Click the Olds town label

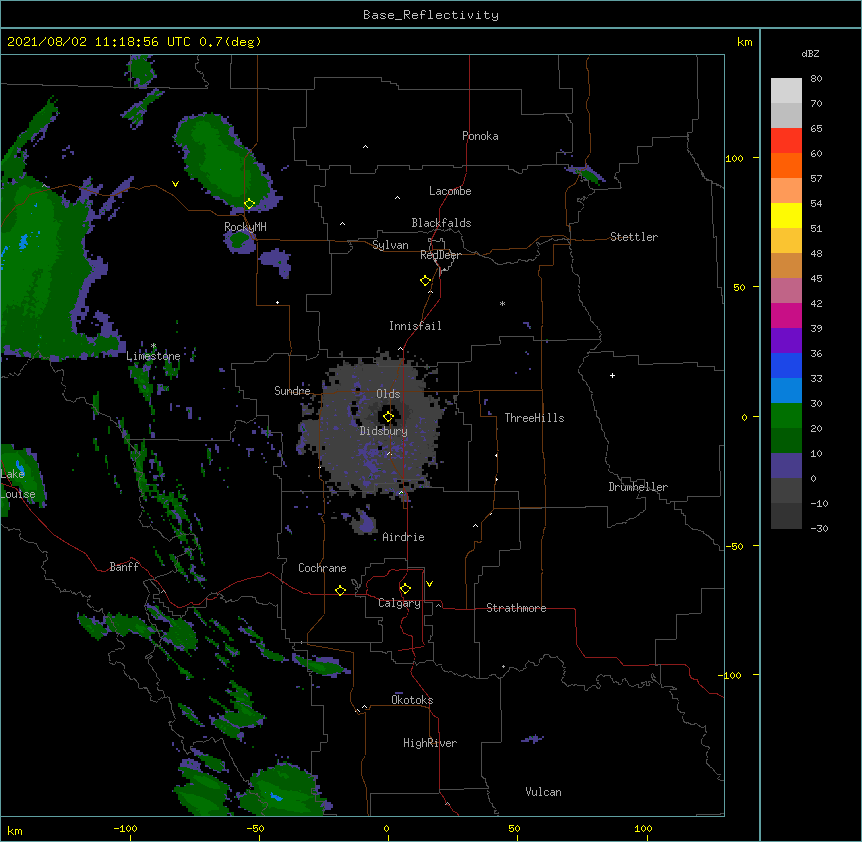tap(388, 394)
